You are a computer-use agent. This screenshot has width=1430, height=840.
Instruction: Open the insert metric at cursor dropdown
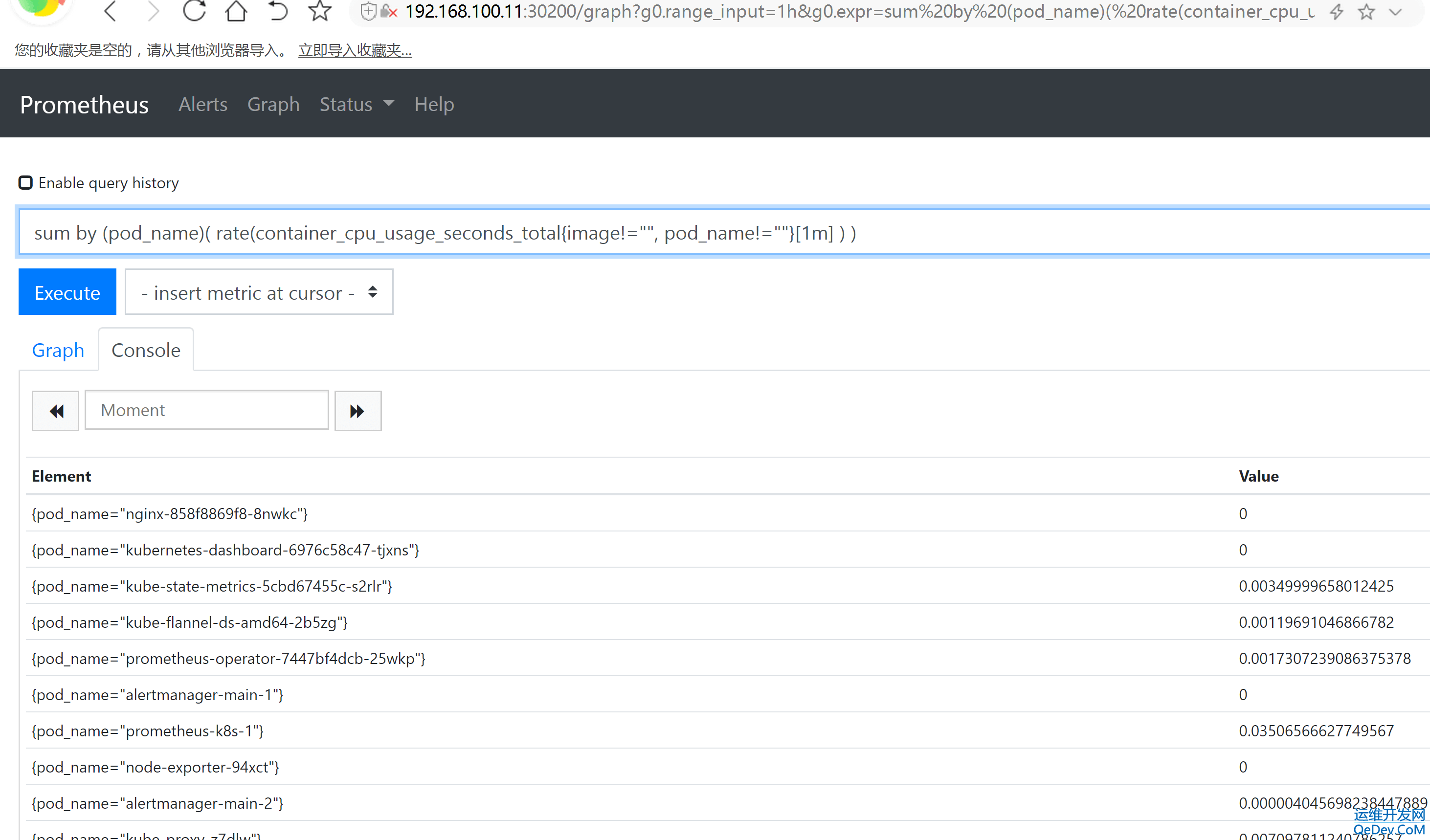click(259, 291)
